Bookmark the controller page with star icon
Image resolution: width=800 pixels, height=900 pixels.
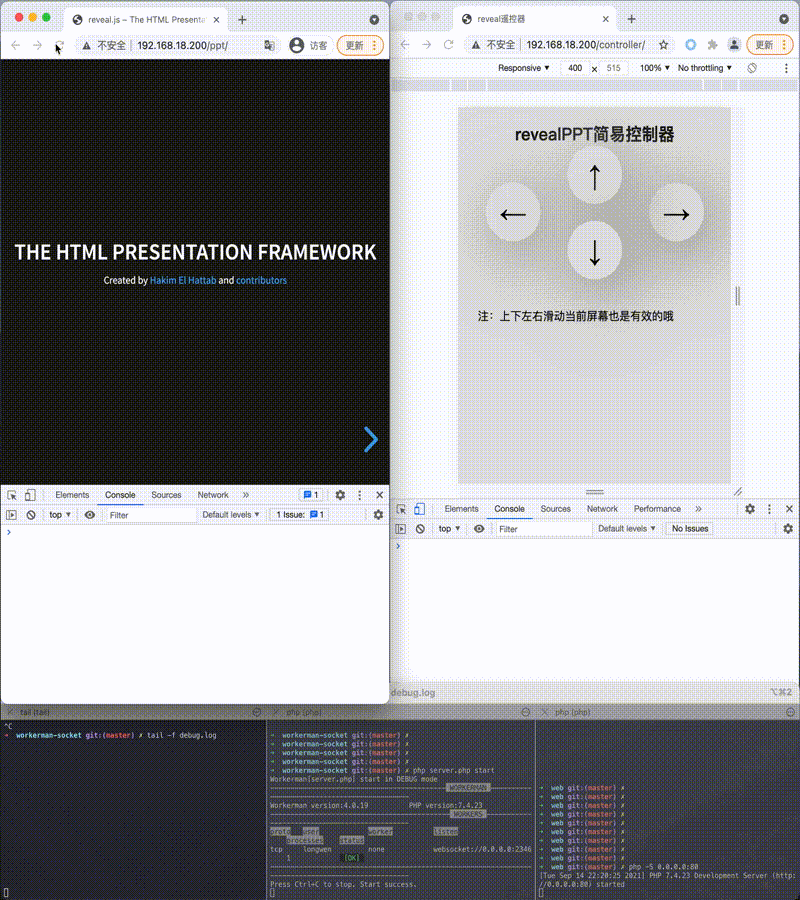[663, 45]
